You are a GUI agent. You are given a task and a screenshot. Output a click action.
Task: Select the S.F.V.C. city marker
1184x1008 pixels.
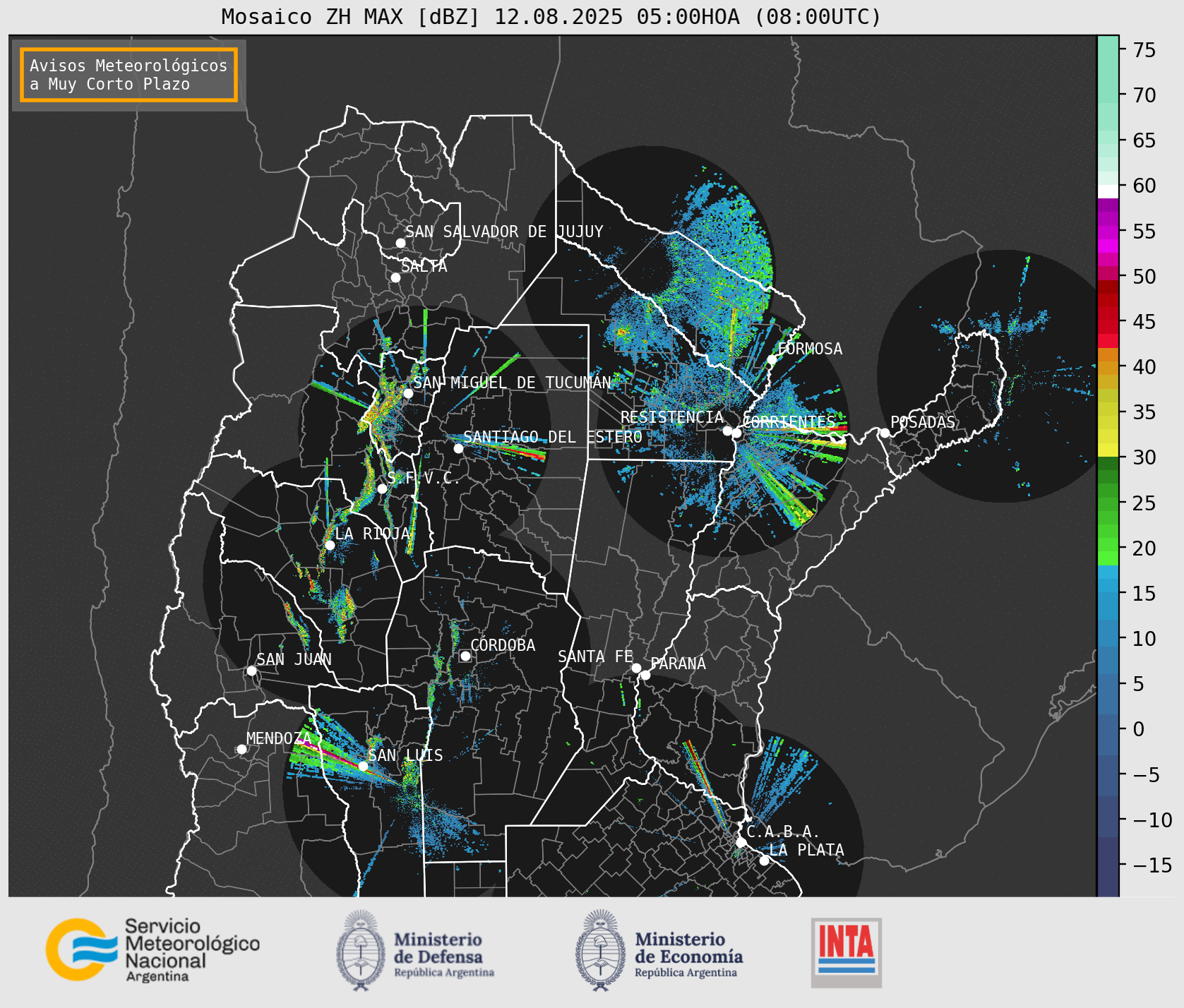(x=382, y=488)
